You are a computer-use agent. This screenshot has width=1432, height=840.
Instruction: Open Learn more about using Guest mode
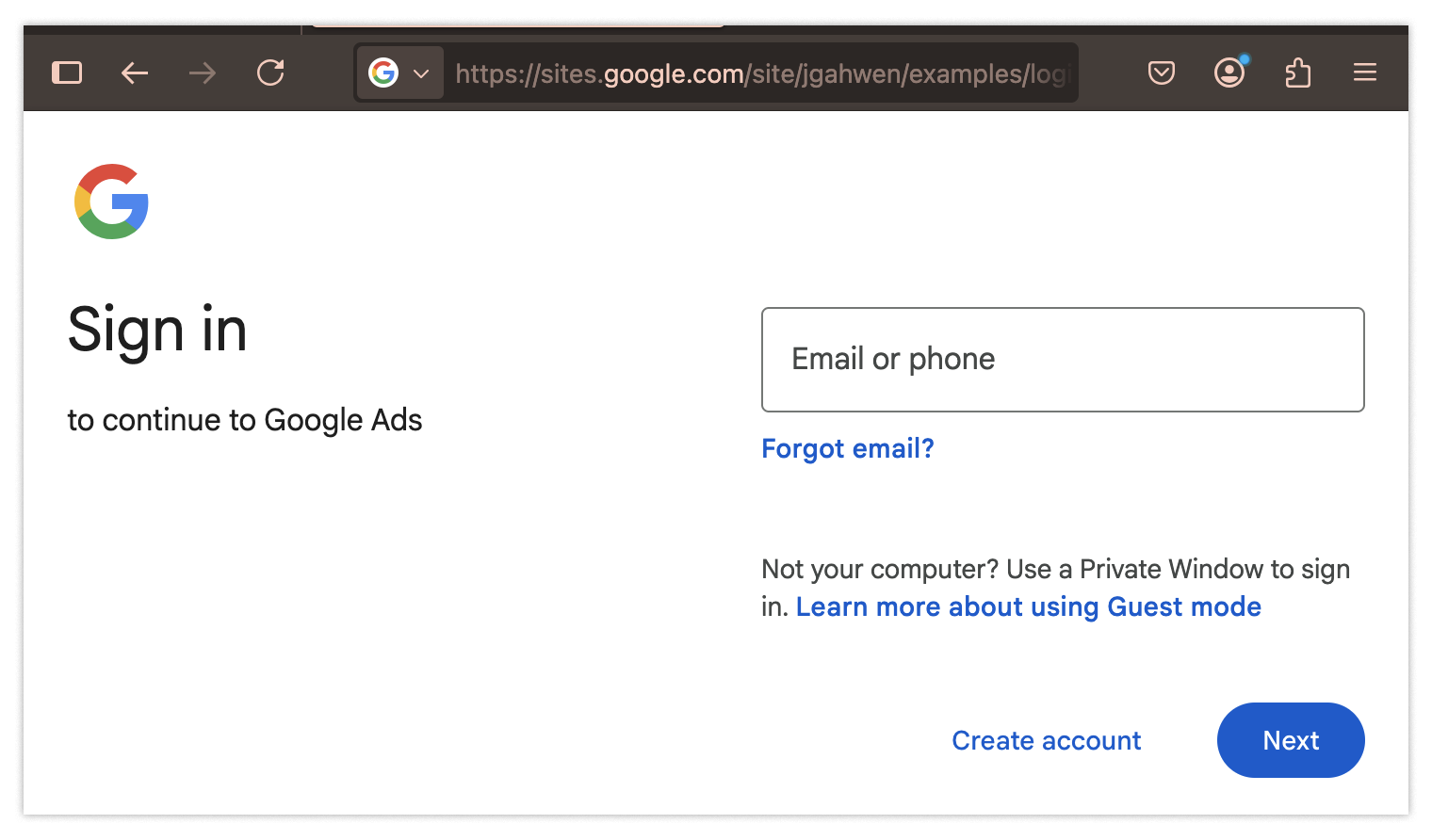tap(1028, 607)
